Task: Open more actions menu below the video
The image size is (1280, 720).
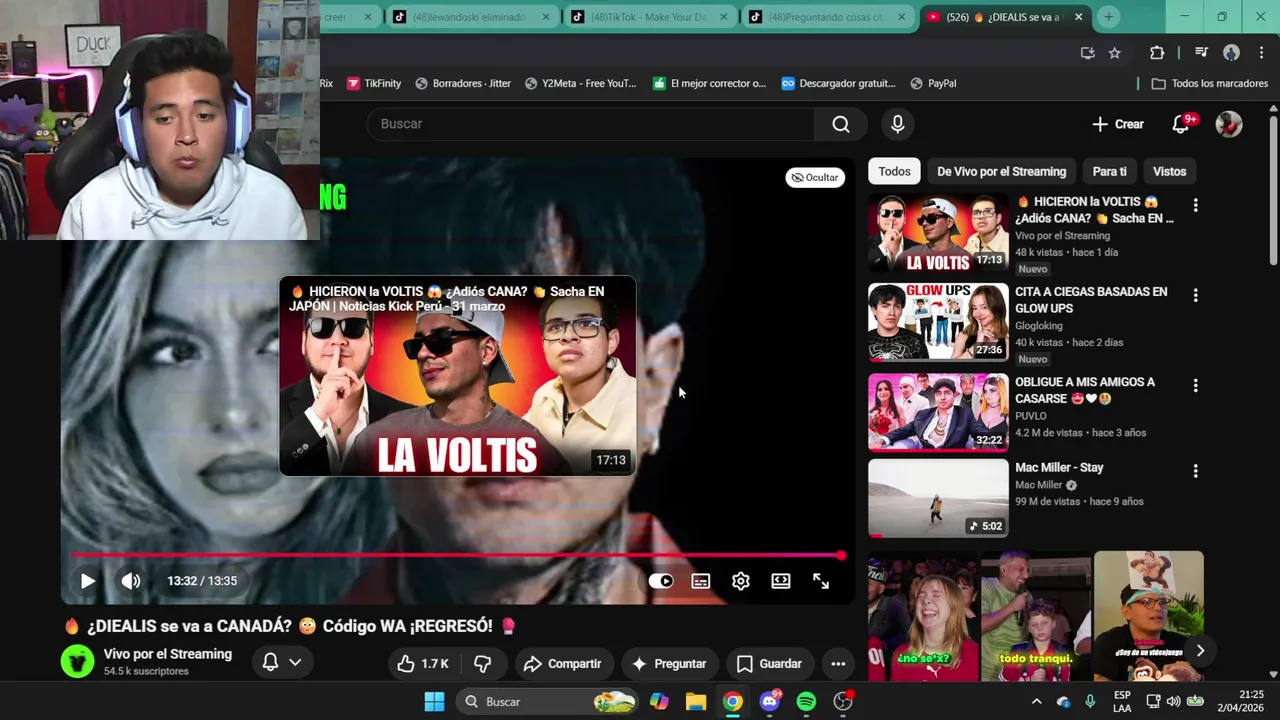Action: coord(838,664)
